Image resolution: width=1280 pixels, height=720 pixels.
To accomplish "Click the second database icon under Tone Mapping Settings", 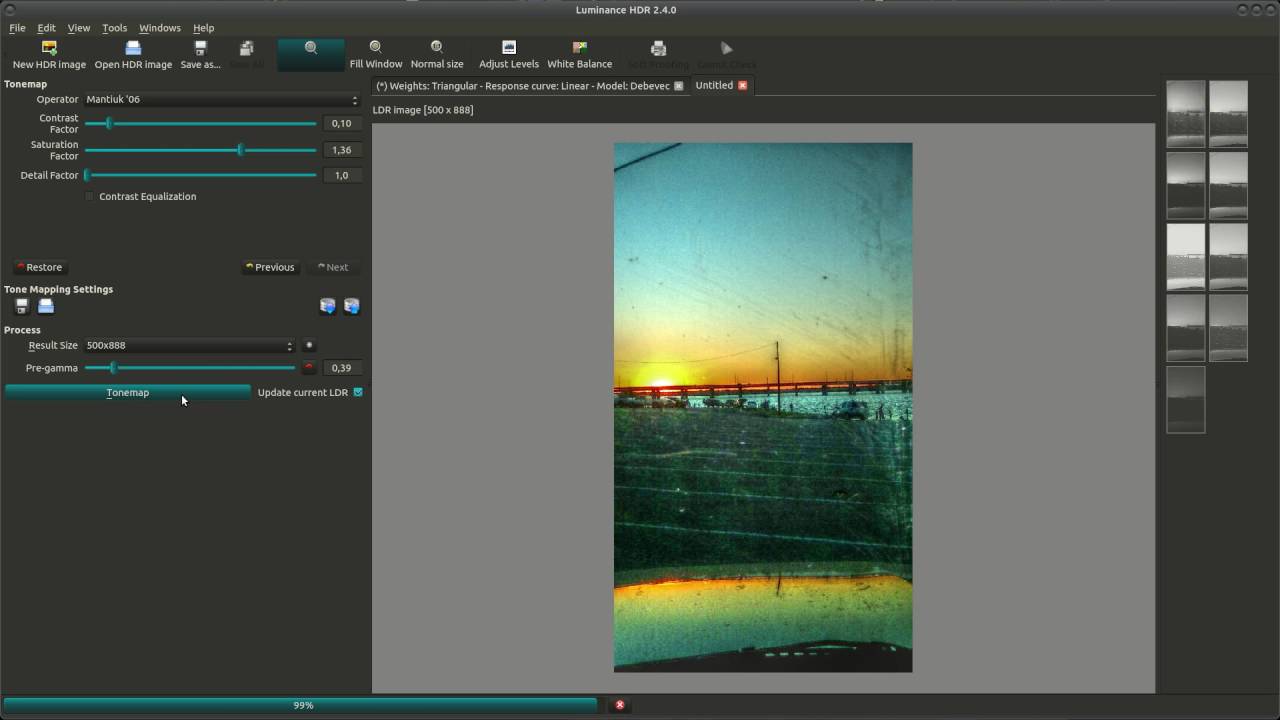I will (x=351, y=306).
